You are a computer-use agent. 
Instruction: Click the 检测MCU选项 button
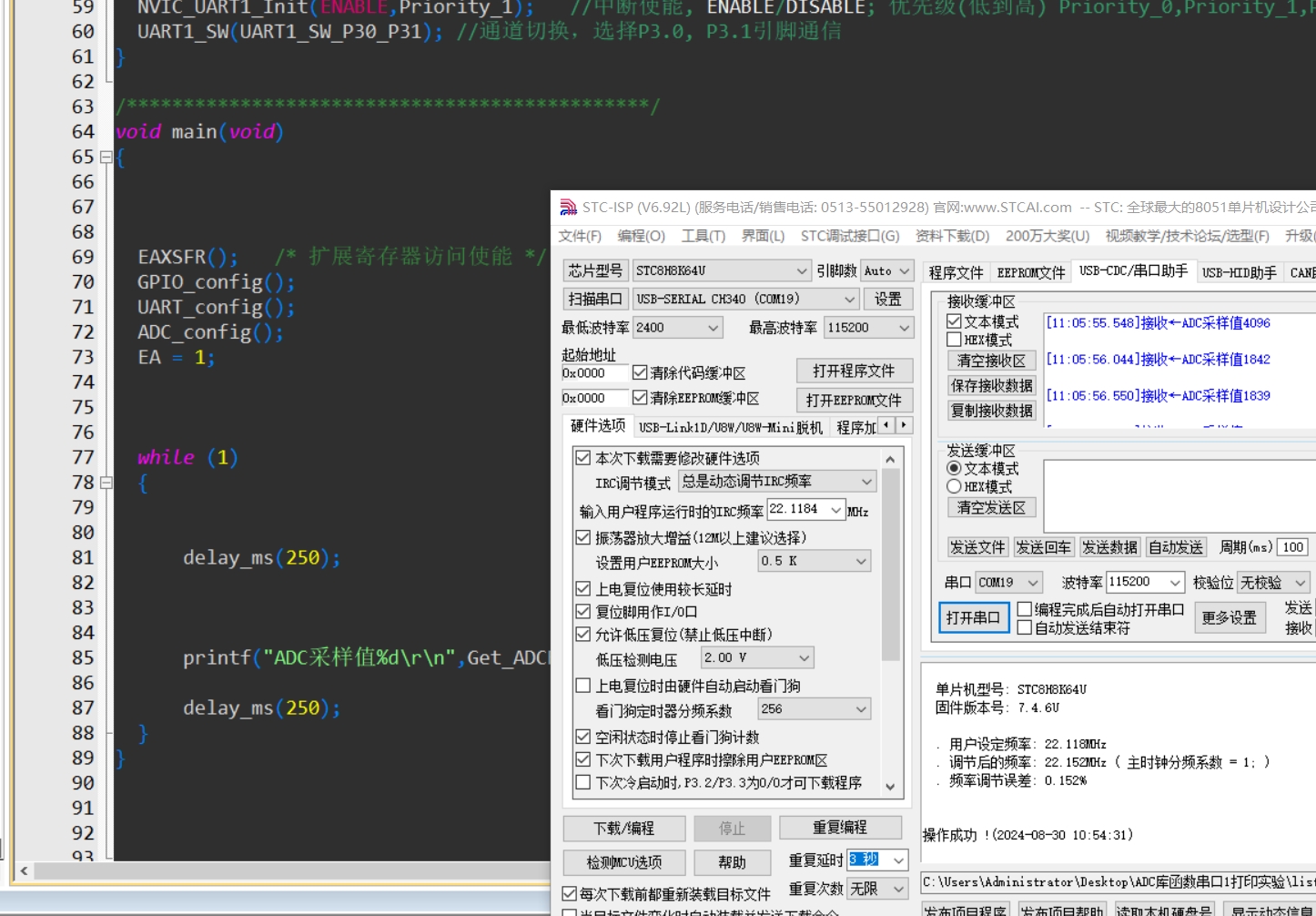click(623, 862)
